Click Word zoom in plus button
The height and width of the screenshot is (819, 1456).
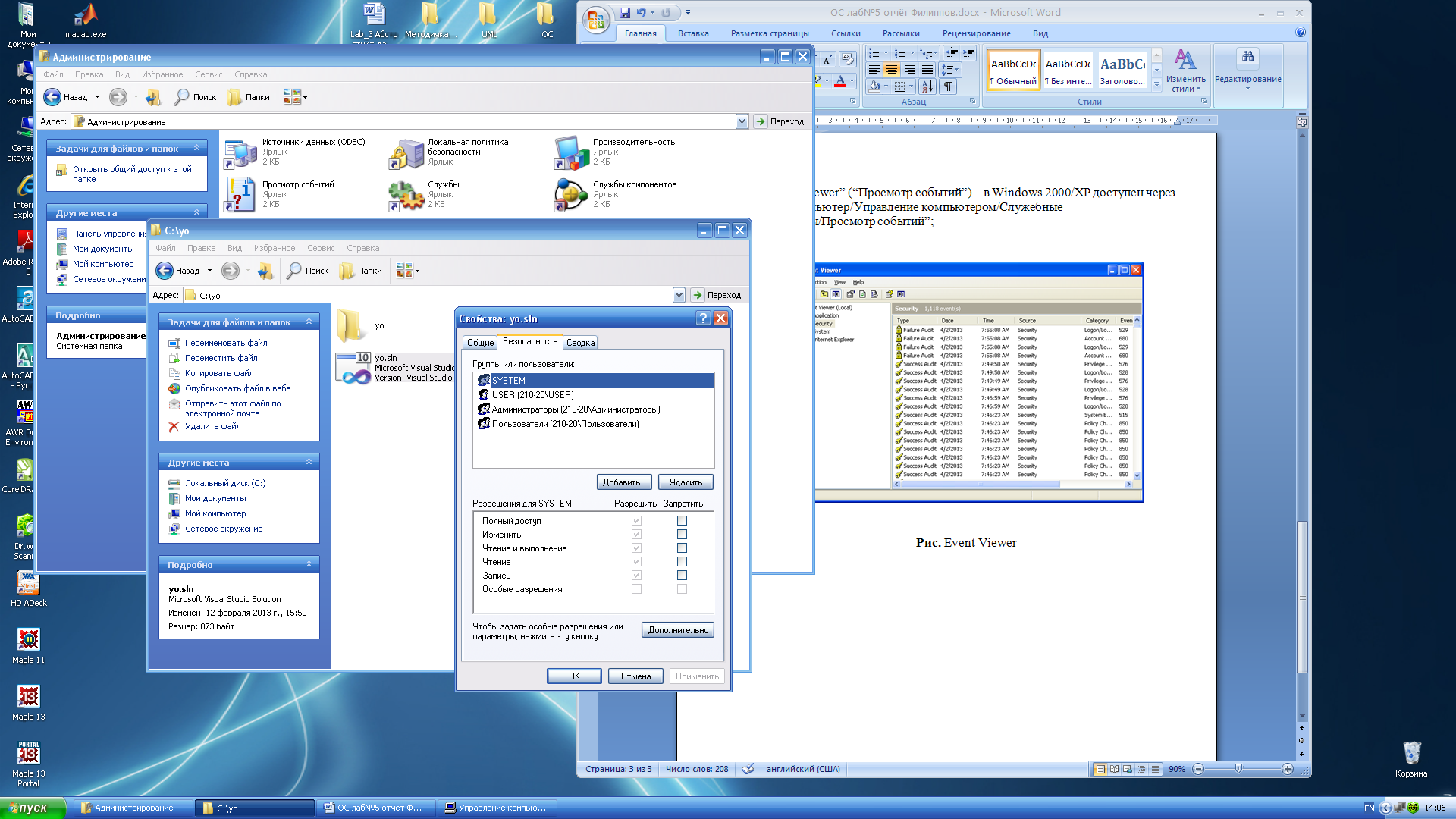point(1288,769)
